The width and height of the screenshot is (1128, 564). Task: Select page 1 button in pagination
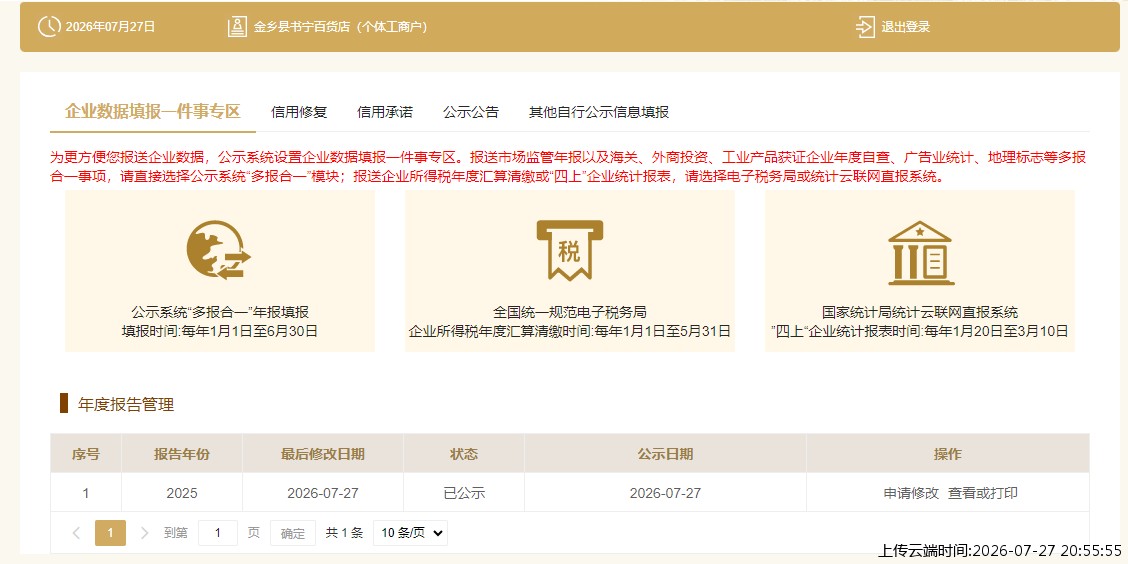(x=110, y=533)
